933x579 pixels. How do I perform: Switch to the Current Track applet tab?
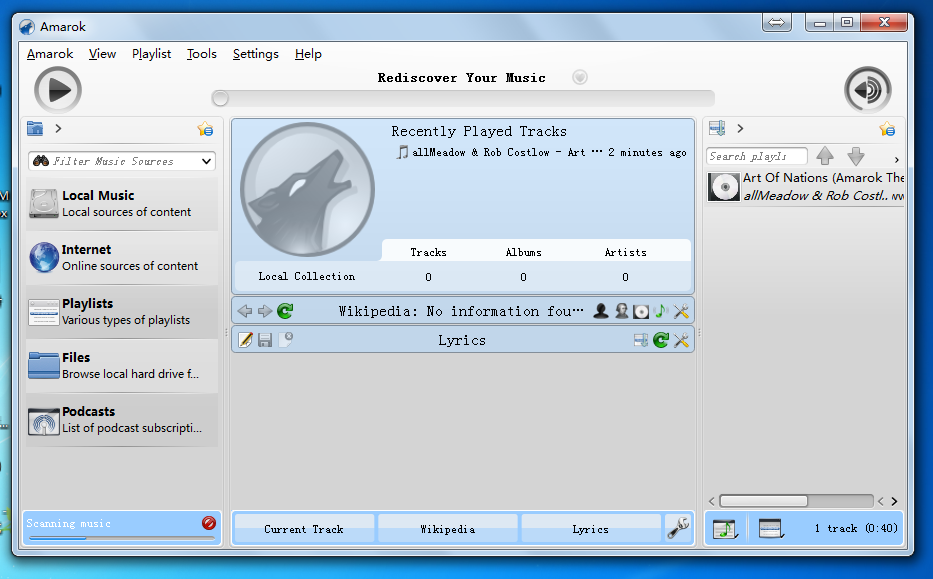coord(304,529)
